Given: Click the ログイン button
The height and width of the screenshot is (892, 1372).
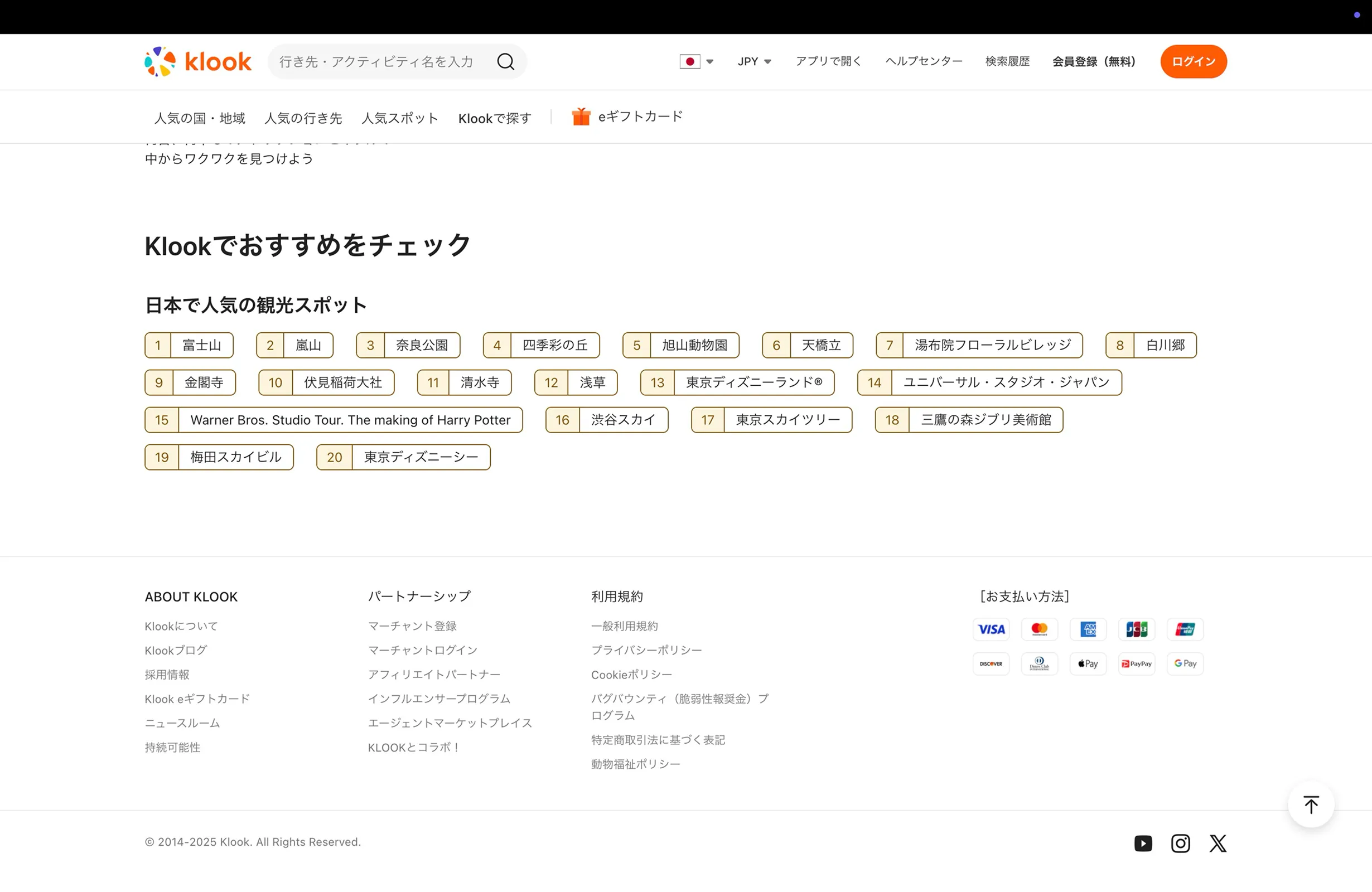Looking at the screenshot, I should (x=1194, y=62).
